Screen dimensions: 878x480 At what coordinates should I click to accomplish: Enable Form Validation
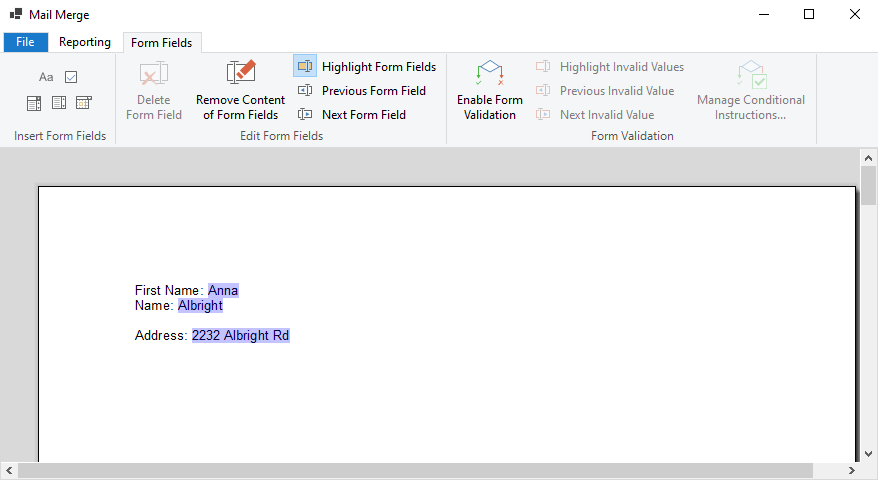[x=489, y=90]
